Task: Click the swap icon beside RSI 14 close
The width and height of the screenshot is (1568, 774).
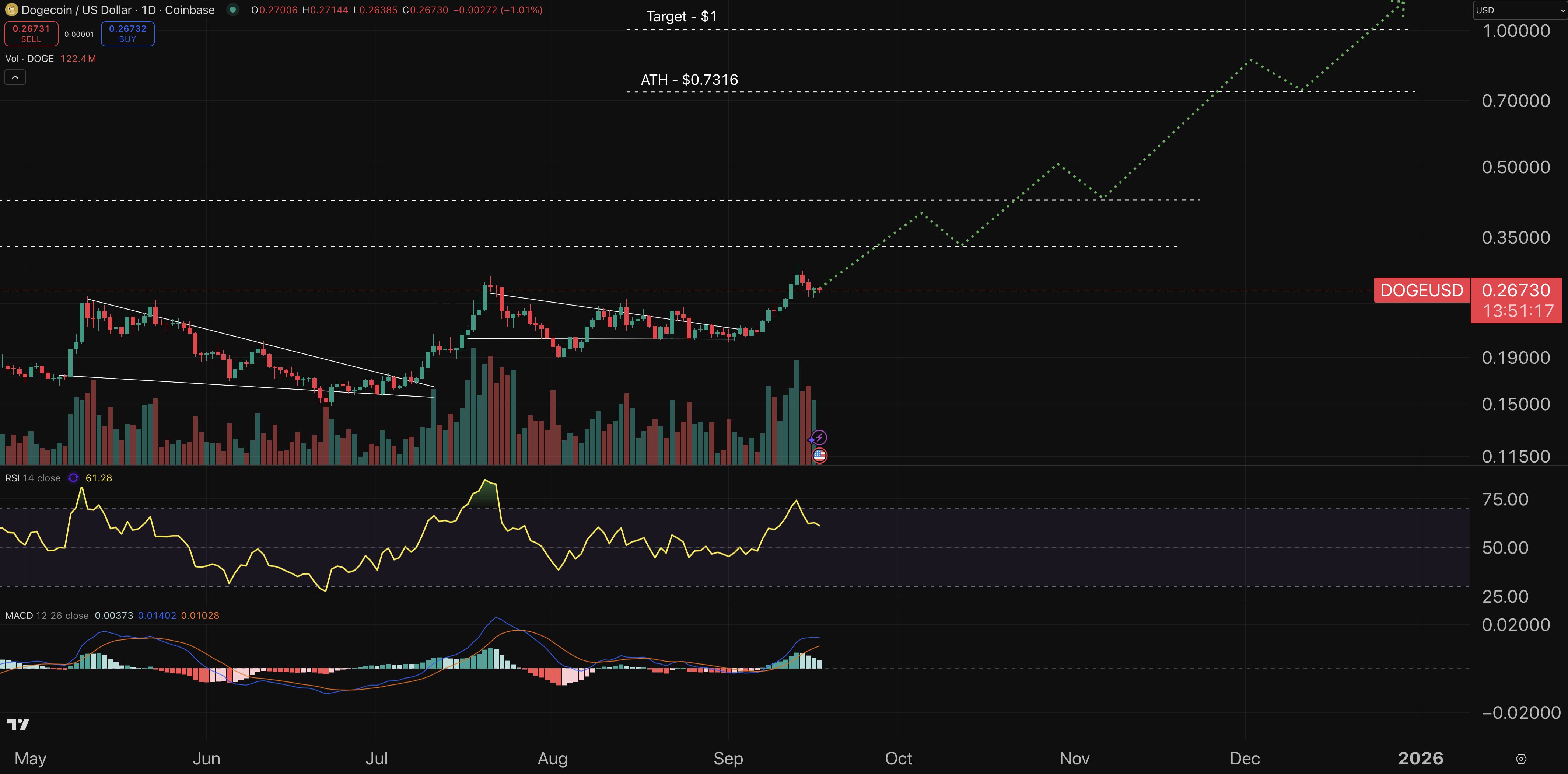Action: point(73,478)
